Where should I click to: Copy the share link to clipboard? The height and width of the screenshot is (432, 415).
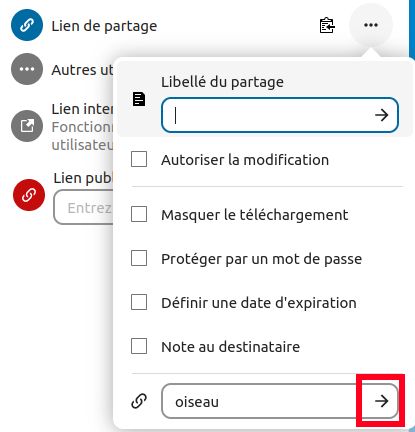327,25
